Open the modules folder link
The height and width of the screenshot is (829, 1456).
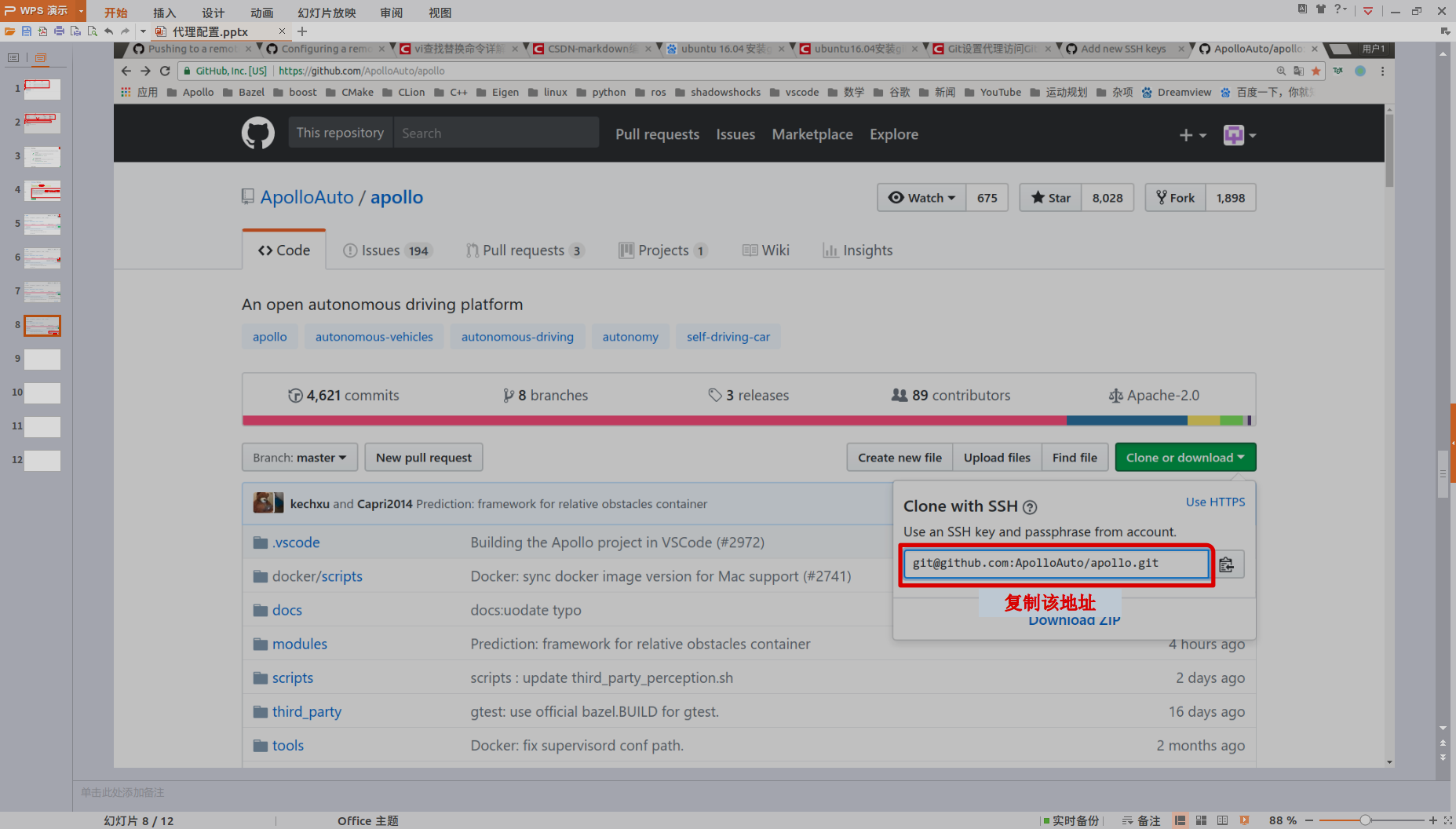tap(299, 644)
